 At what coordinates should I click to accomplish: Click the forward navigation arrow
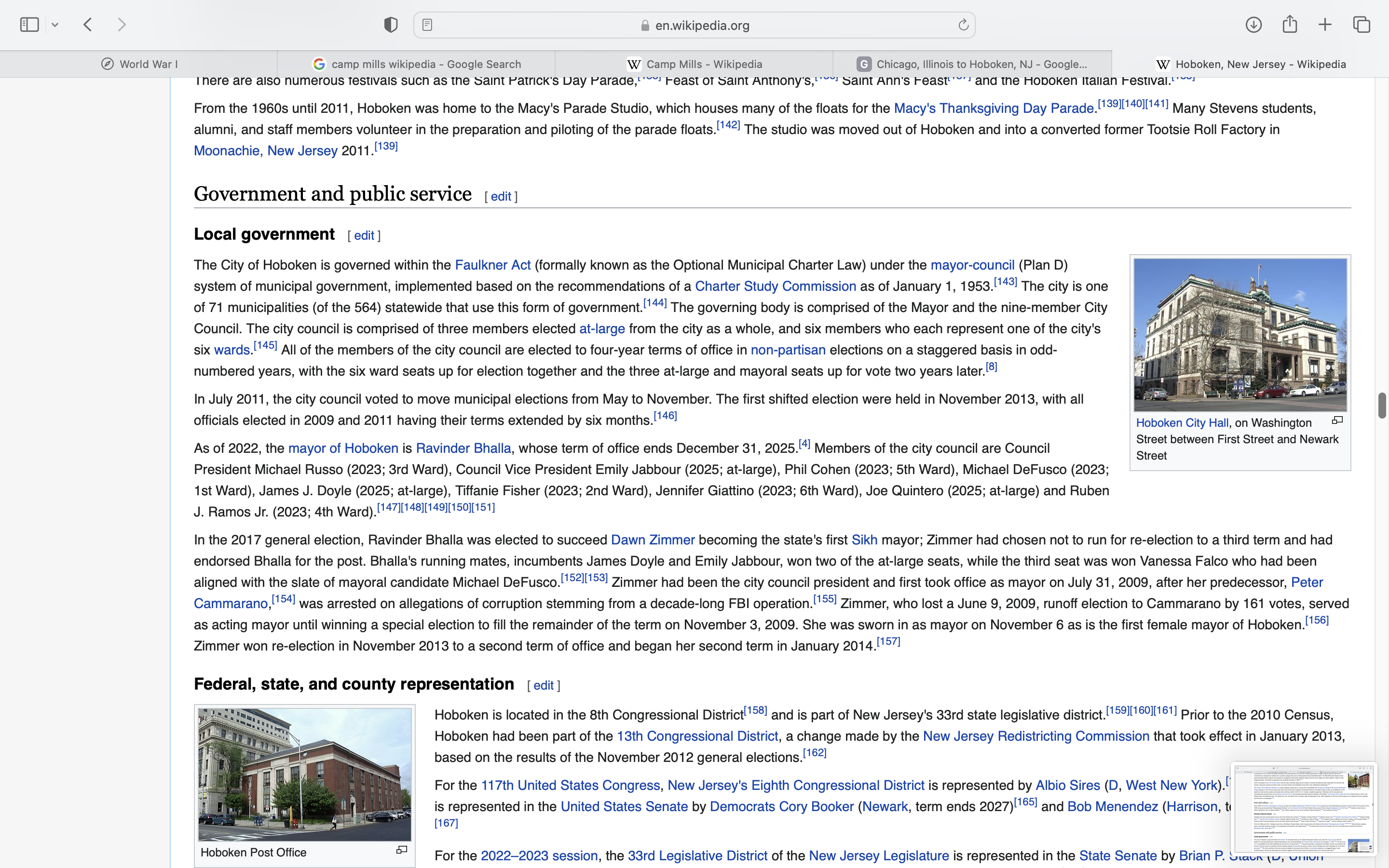point(122,25)
